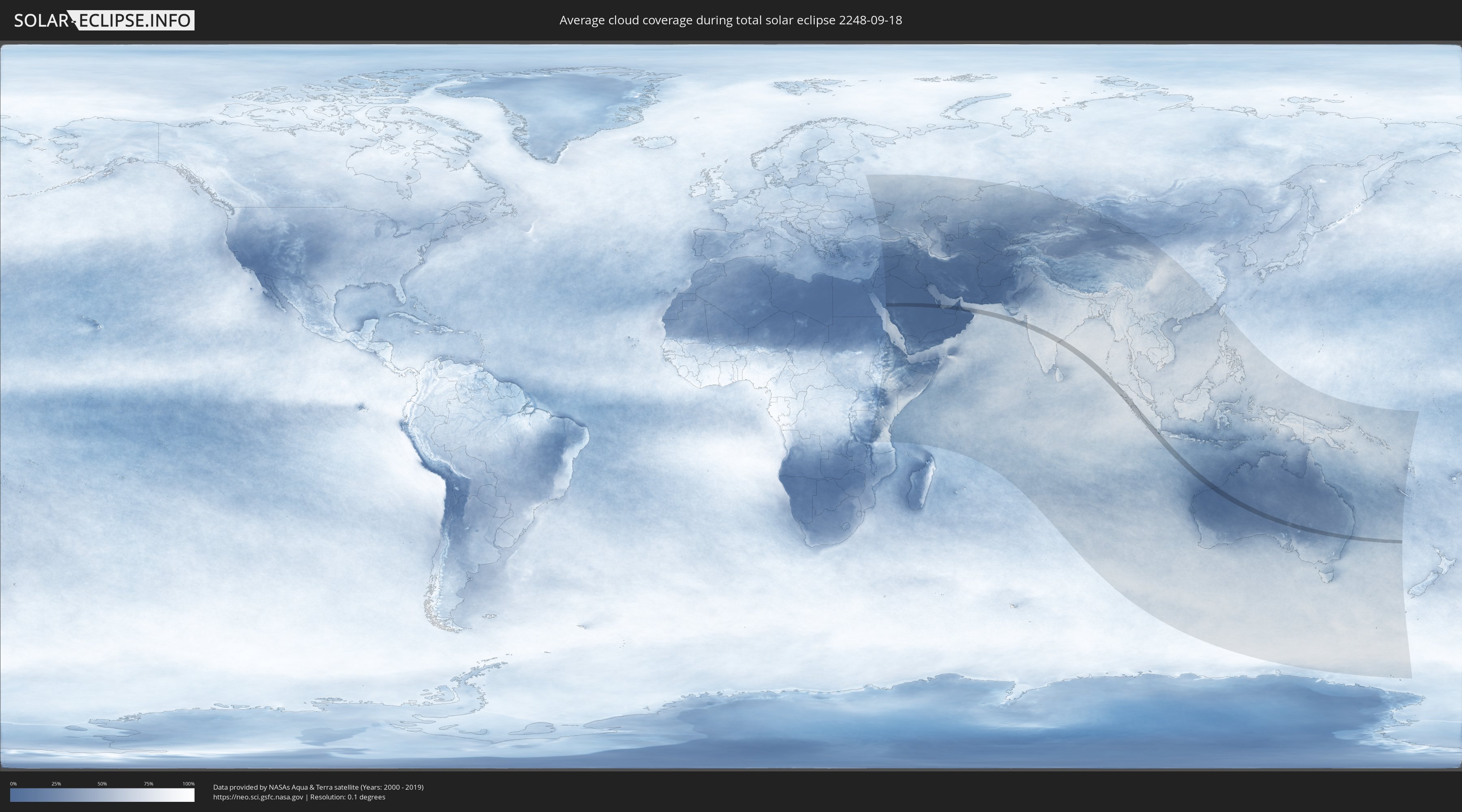Click the 75% legend scale label
Screen dimensions: 1462x812
[x=148, y=784]
